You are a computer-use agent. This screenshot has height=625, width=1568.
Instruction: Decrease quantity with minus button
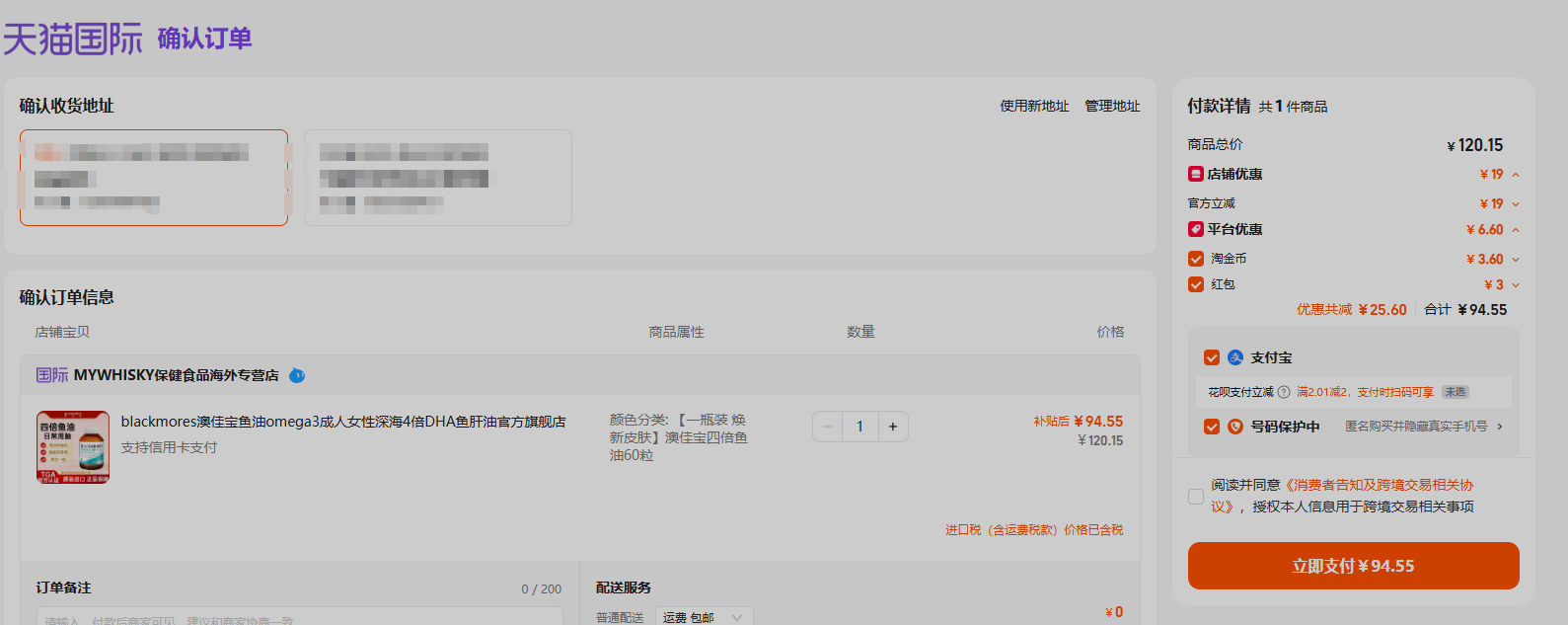(827, 427)
